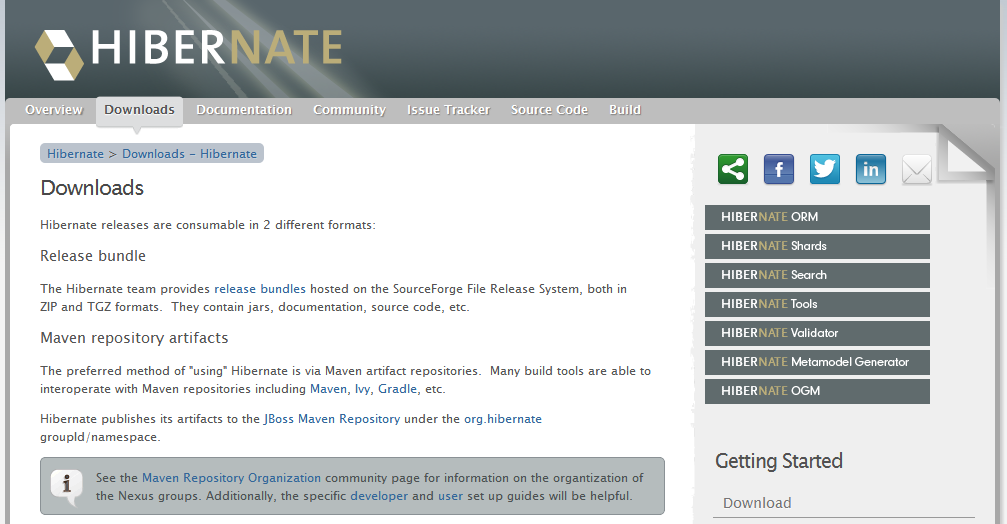Open Hibernate Metamodel Generator project
Image resolution: width=1007 pixels, height=524 pixels.
click(x=817, y=362)
